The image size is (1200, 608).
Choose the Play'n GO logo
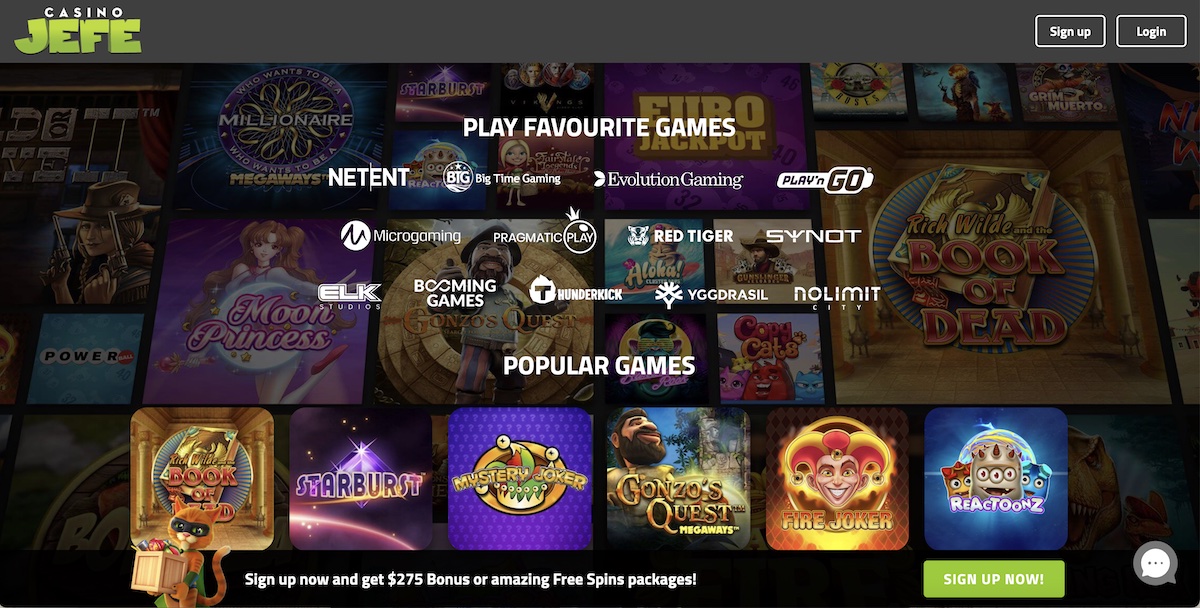click(x=825, y=179)
